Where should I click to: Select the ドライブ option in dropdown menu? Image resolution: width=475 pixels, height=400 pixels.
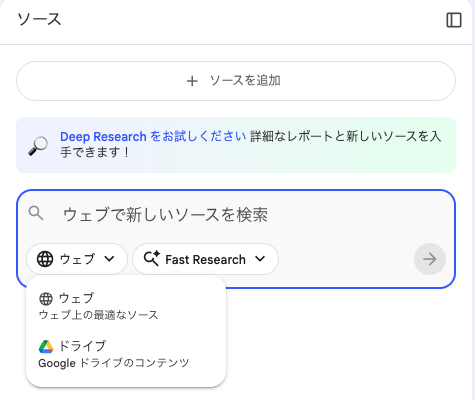point(126,354)
